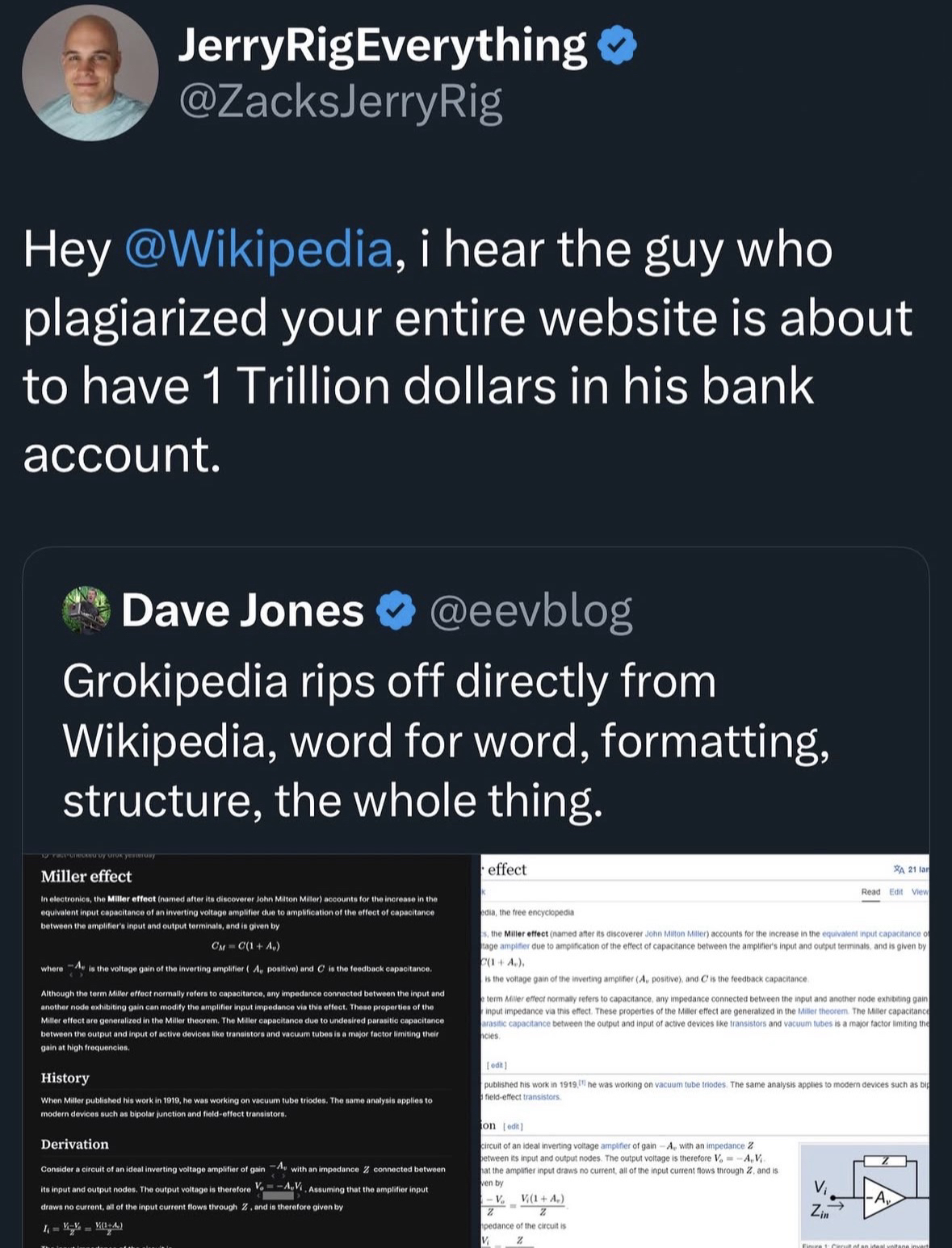Open the @eevblog handle
Image resolution: width=952 pixels, height=1248 pixels.
(x=531, y=611)
